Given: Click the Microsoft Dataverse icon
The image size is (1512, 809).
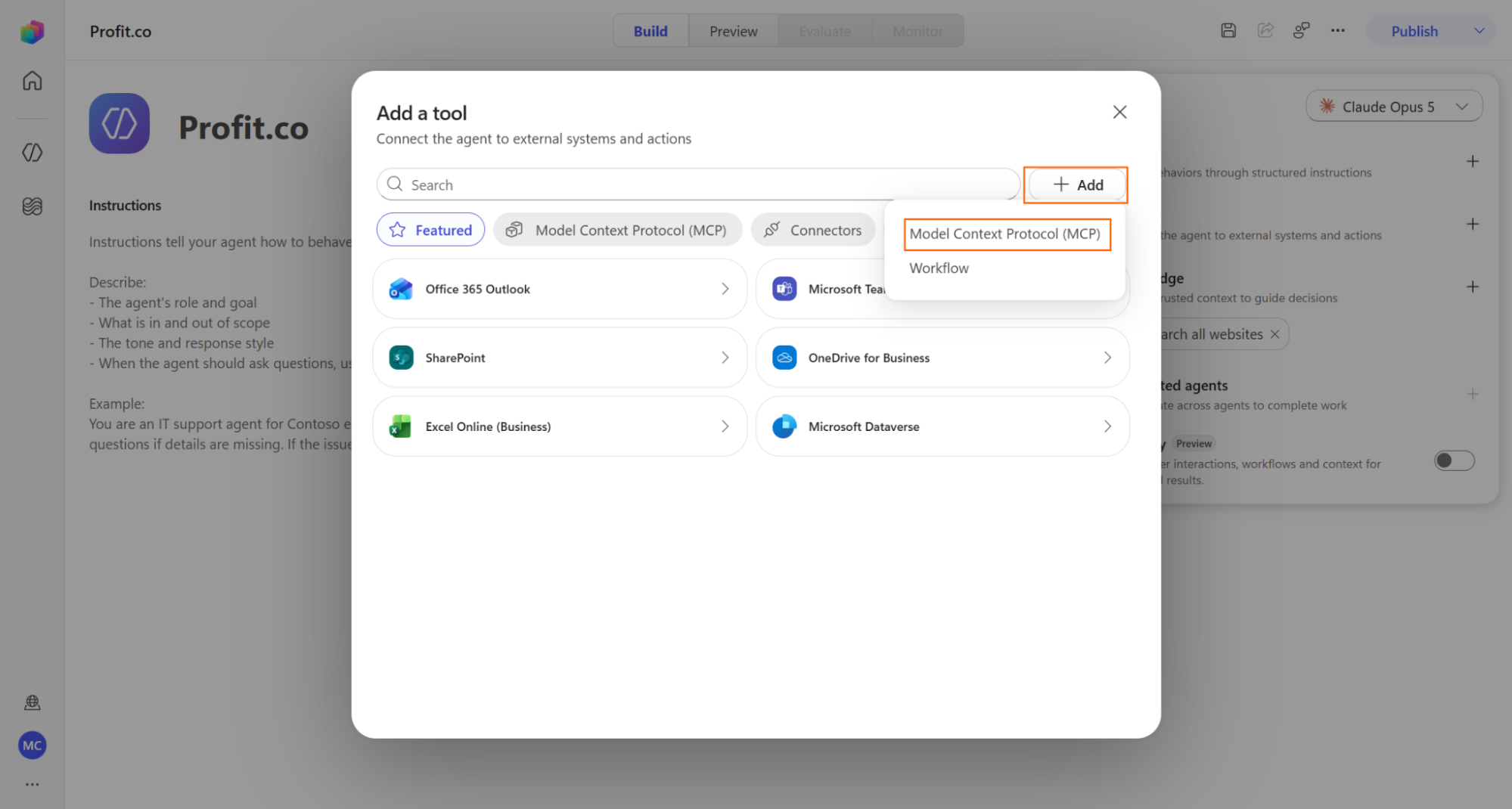Looking at the screenshot, I should tap(784, 426).
